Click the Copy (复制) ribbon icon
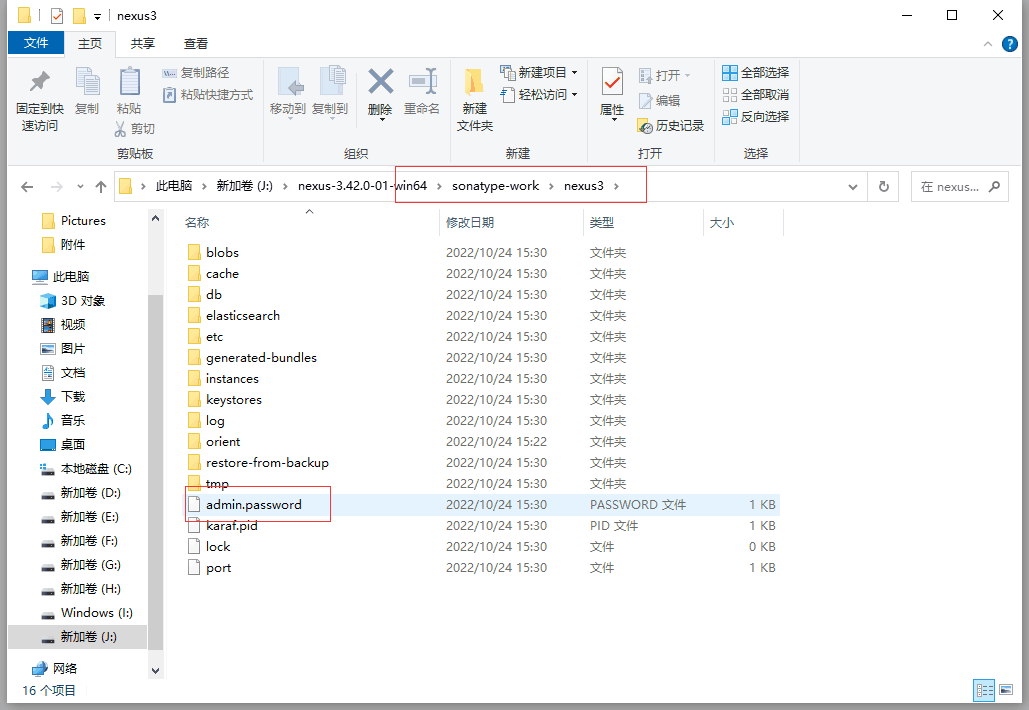This screenshot has height=710, width=1029. pyautogui.click(x=87, y=81)
